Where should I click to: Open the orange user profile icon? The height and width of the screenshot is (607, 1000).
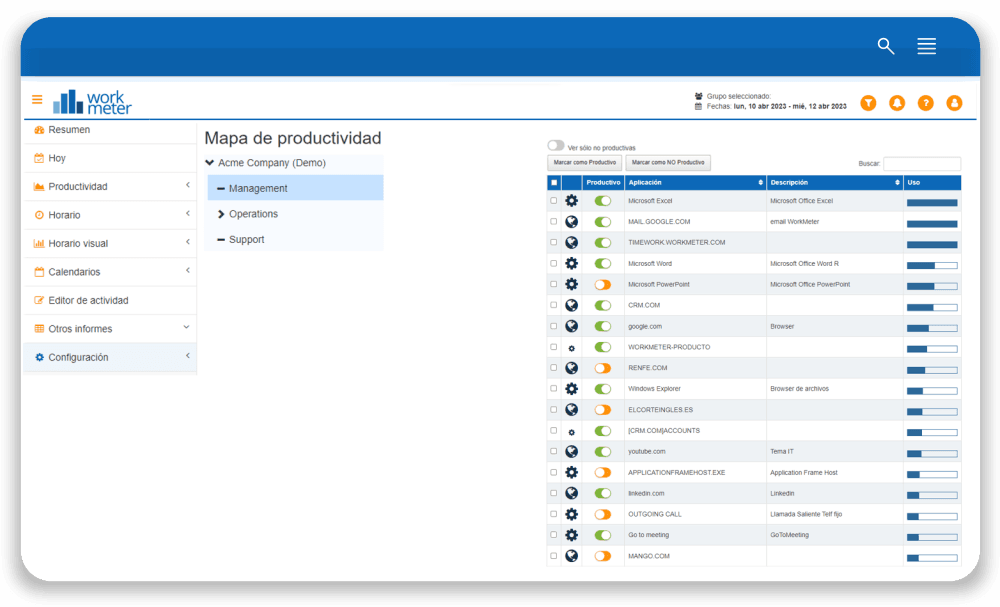tap(954, 103)
